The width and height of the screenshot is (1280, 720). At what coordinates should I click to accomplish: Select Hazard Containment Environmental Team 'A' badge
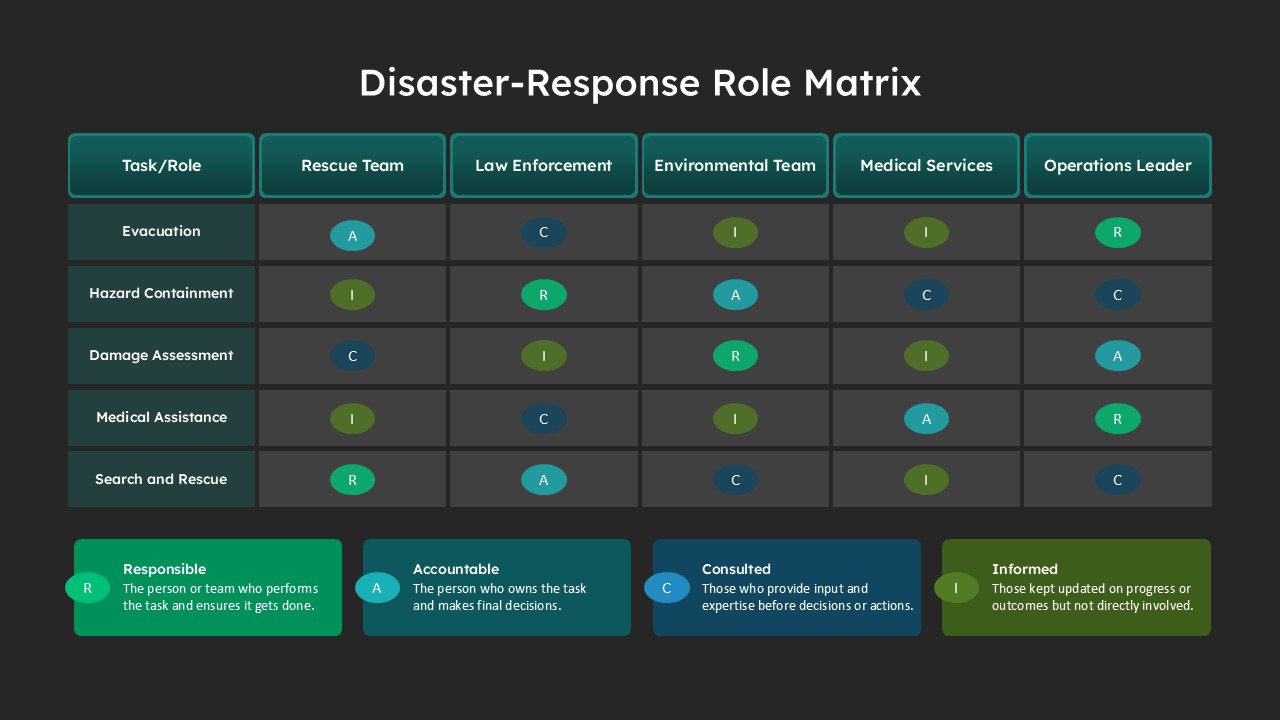735,295
